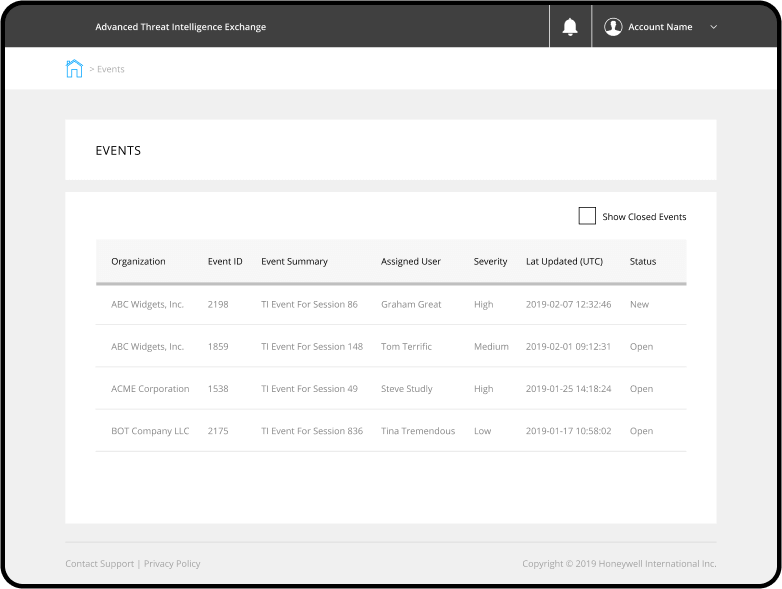Screen dimensions: 782x589
Task: Click timestamp 2019-01-17 10:58:02
Action: point(568,431)
